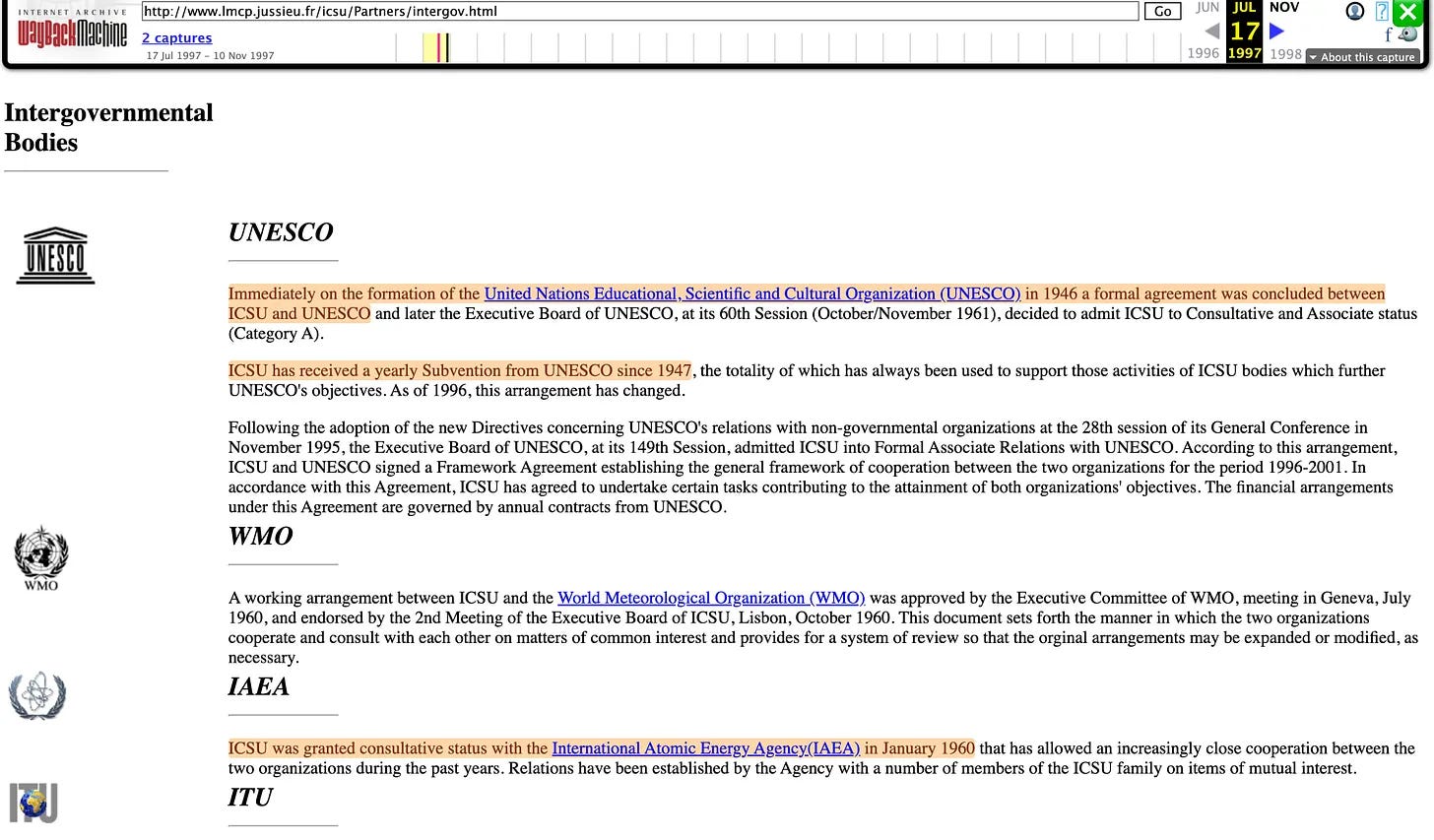This screenshot has width=1434, height=840.
Task: Select JUN in the capture calendar
Action: [1207, 8]
